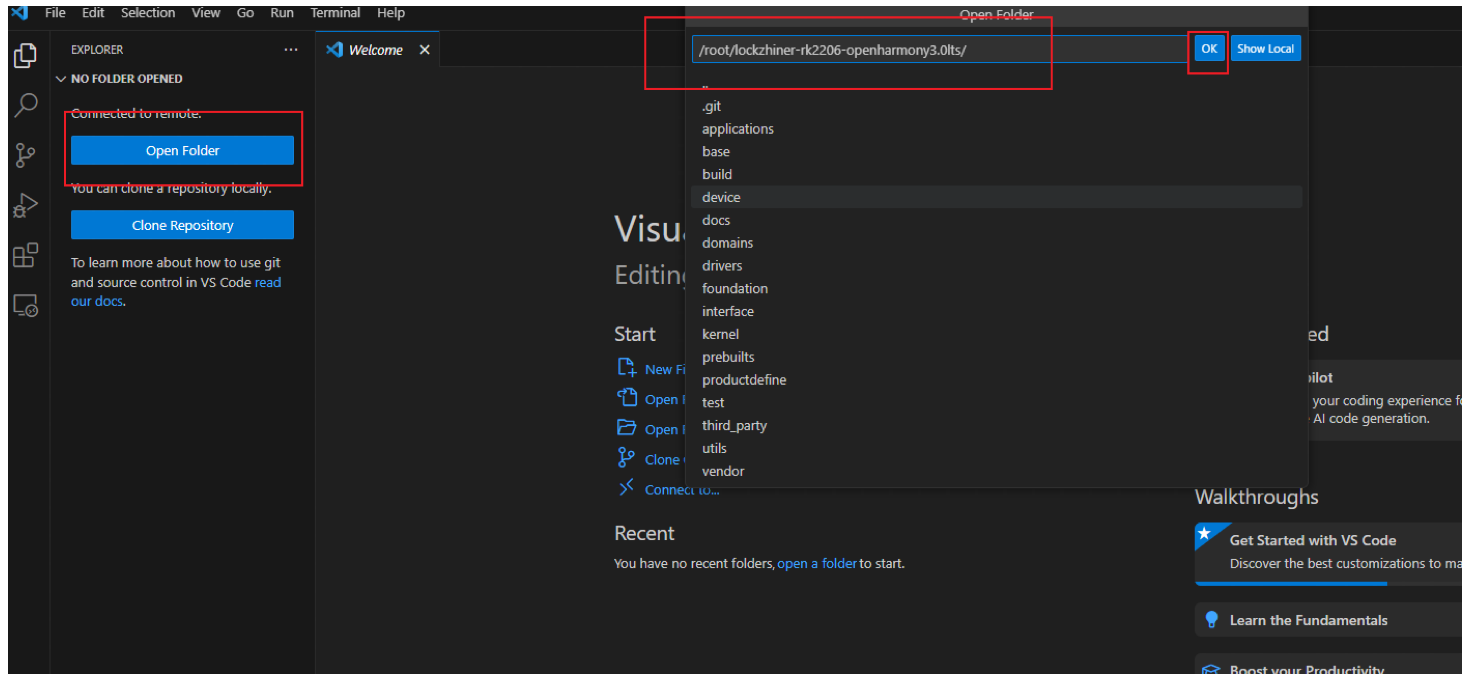Open the Search view icon
Viewport: 1462px width, 674px height.
tap(25, 105)
